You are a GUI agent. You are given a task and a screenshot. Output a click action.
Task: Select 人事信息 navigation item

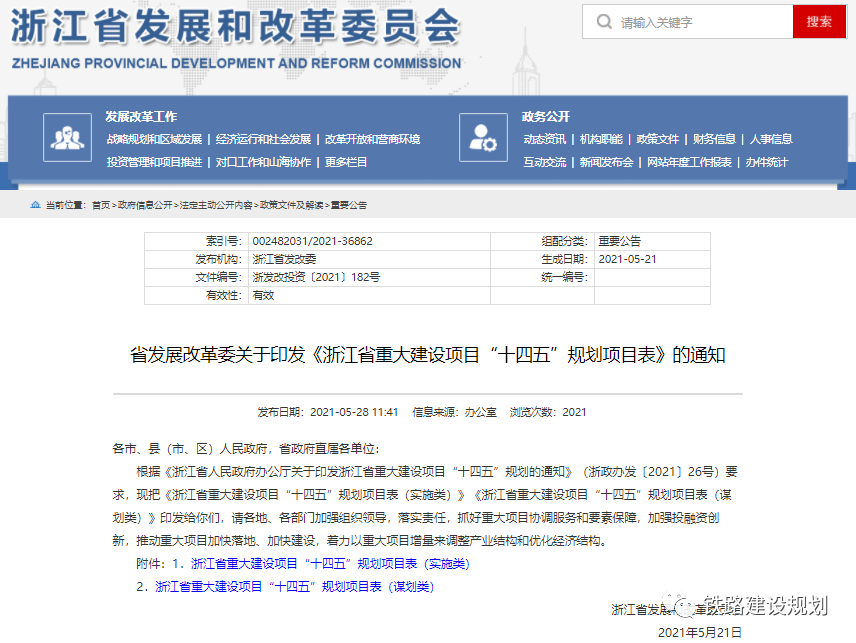pos(772,139)
